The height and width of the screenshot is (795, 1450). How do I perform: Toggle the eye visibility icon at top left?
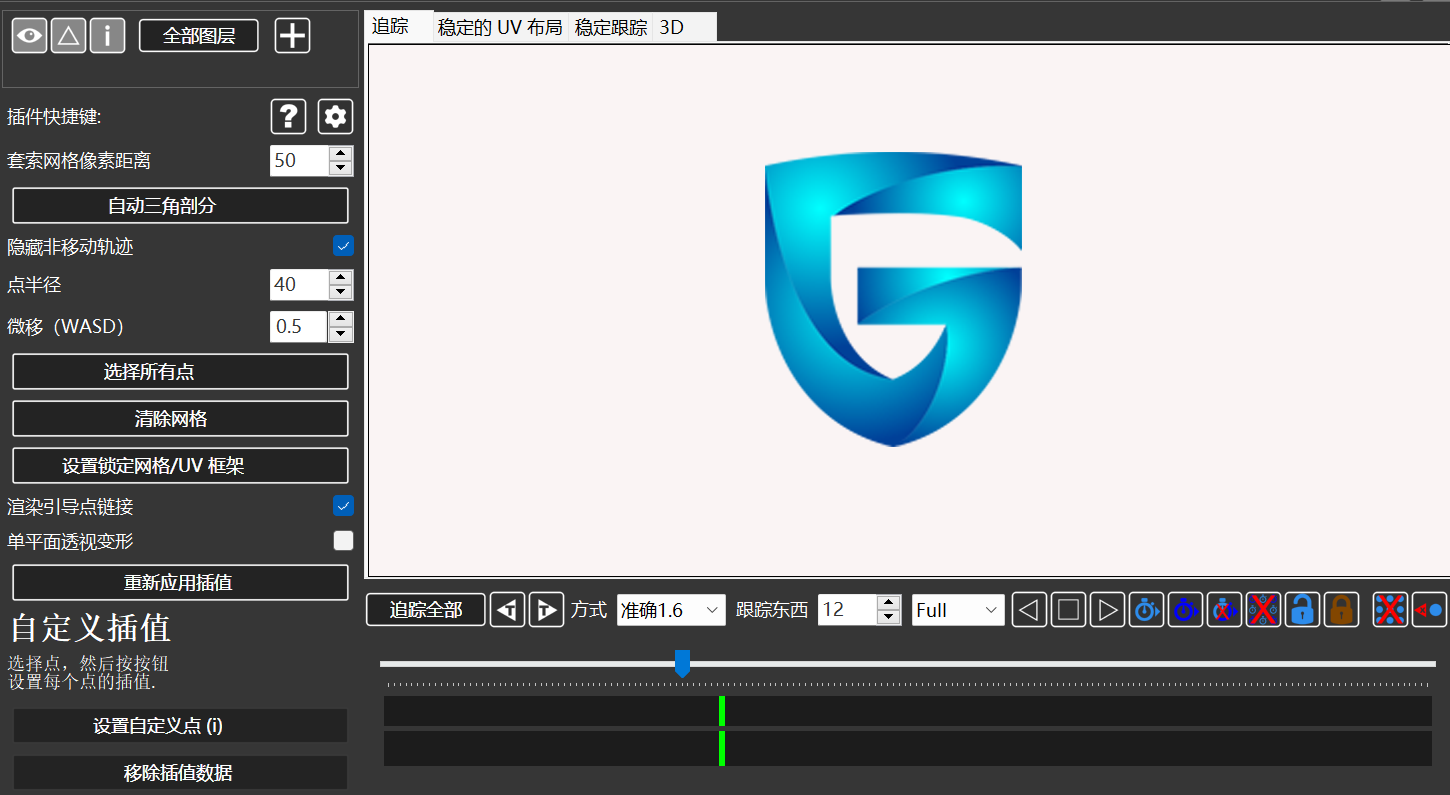(x=29, y=36)
